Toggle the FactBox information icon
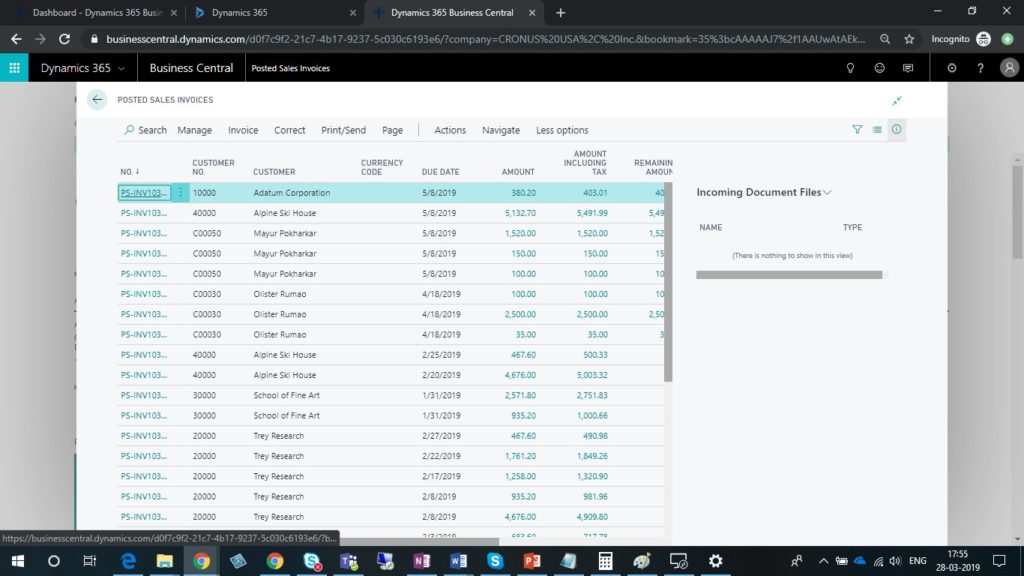Image resolution: width=1024 pixels, height=576 pixels. pos(897,130)
